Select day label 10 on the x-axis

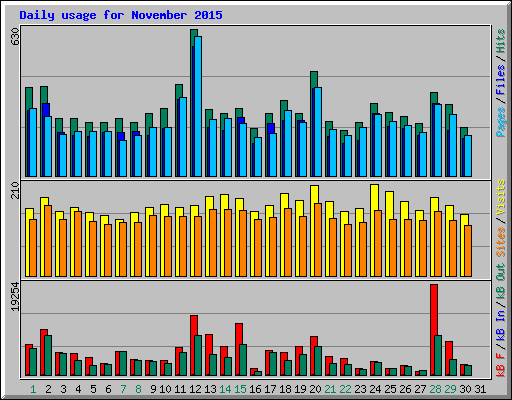165,389
